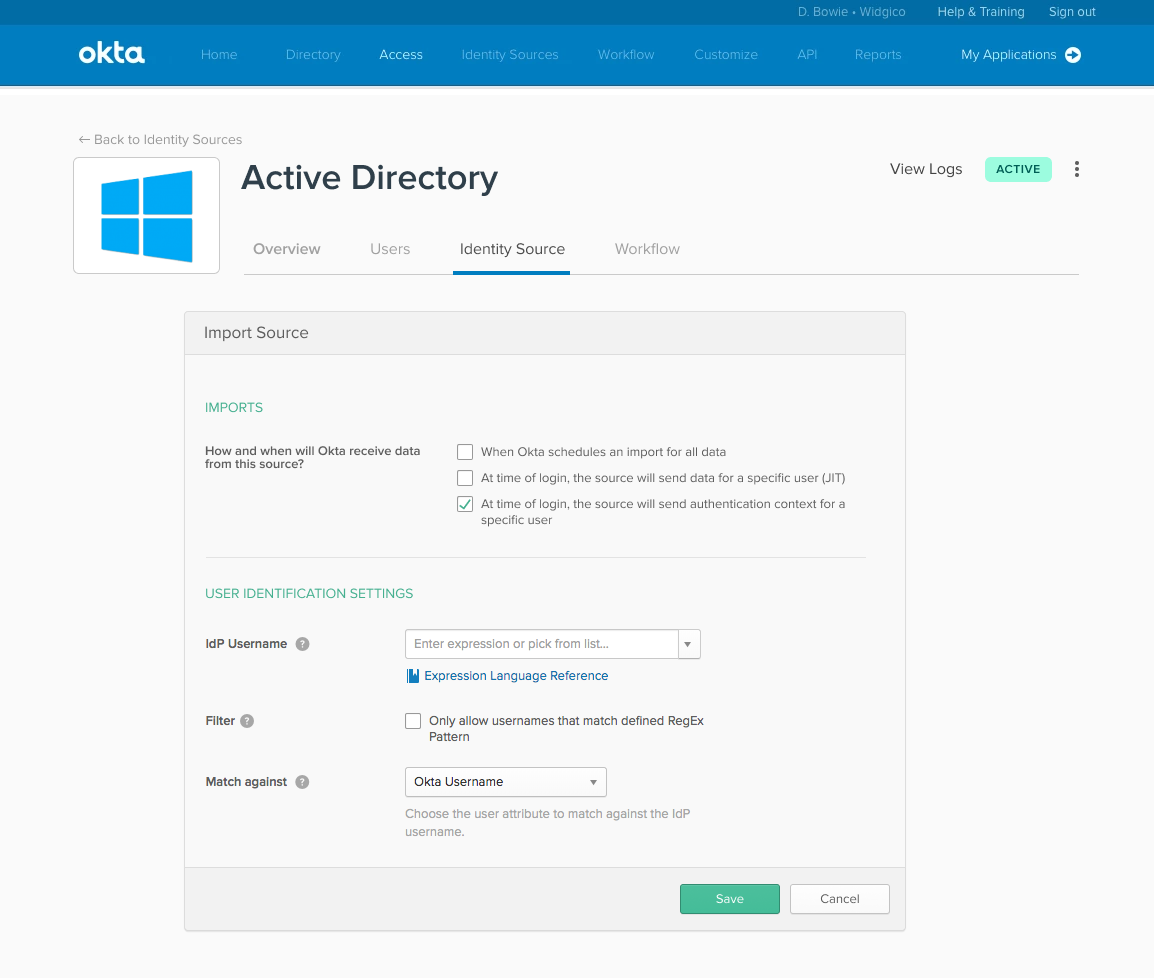Check the JIT login data option

click(x=464, y=478)
